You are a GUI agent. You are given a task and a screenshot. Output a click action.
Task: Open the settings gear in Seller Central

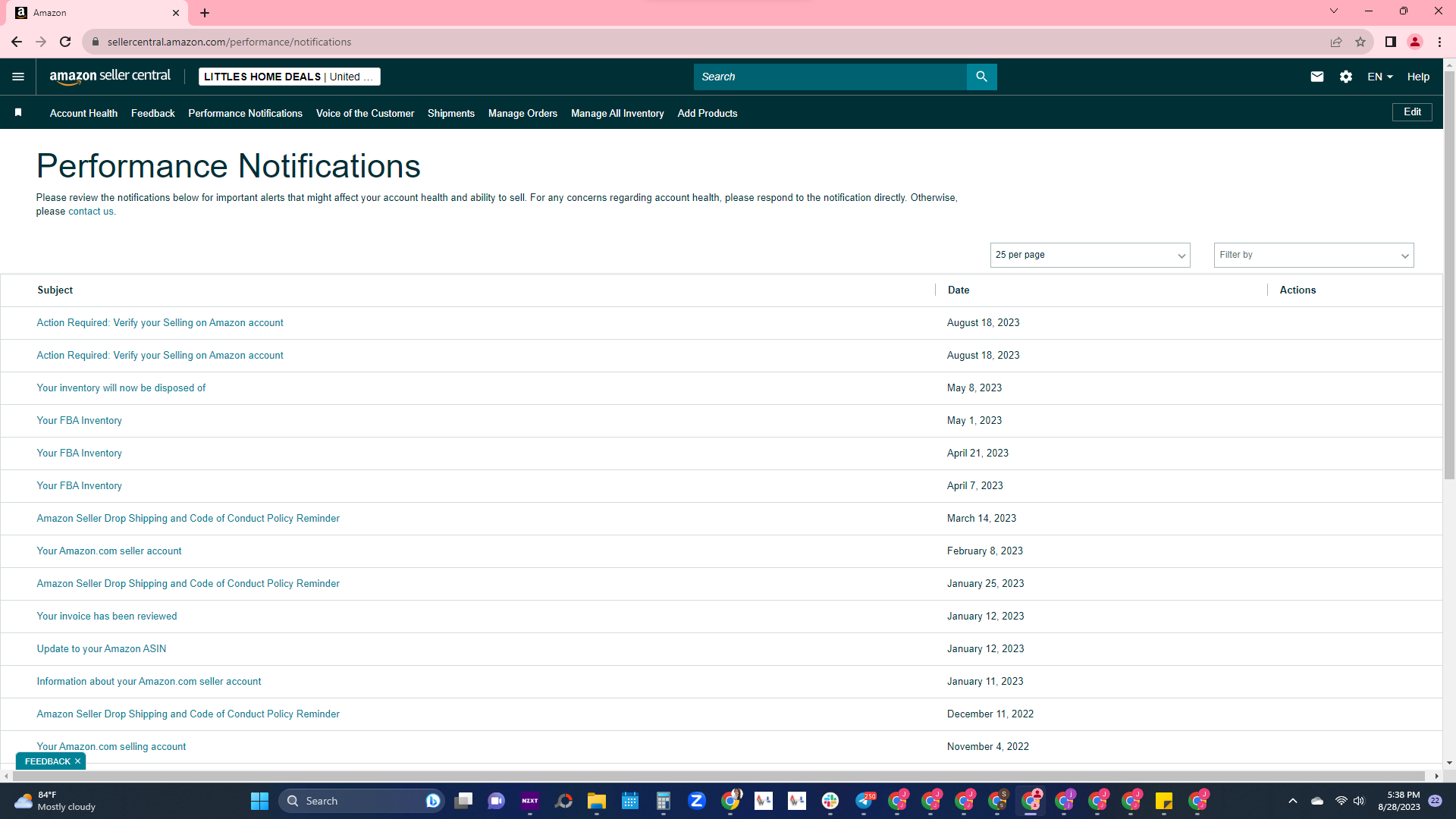coord(1346,77)
